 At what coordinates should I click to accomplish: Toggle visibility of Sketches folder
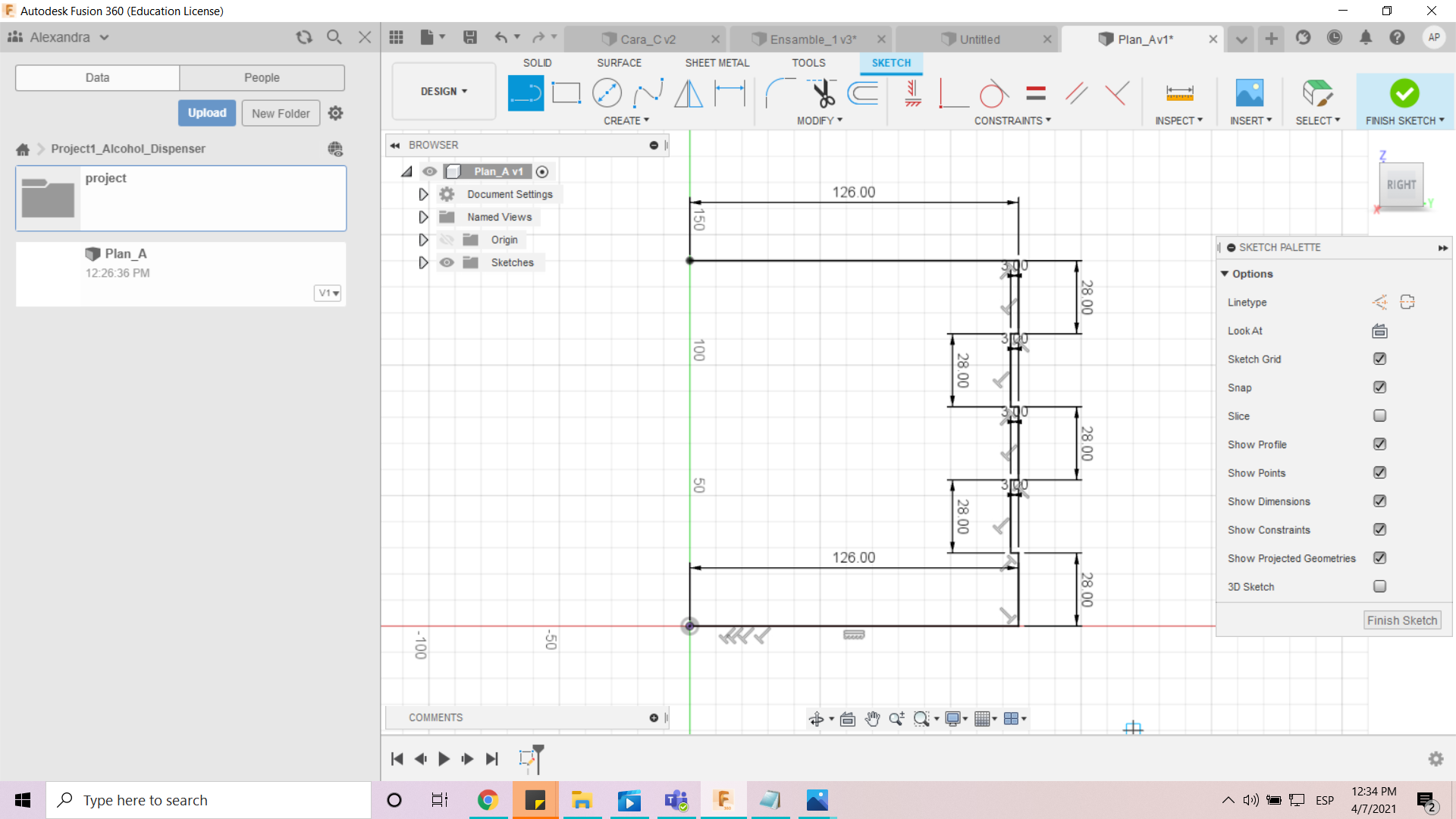click(x=447, y=262)
